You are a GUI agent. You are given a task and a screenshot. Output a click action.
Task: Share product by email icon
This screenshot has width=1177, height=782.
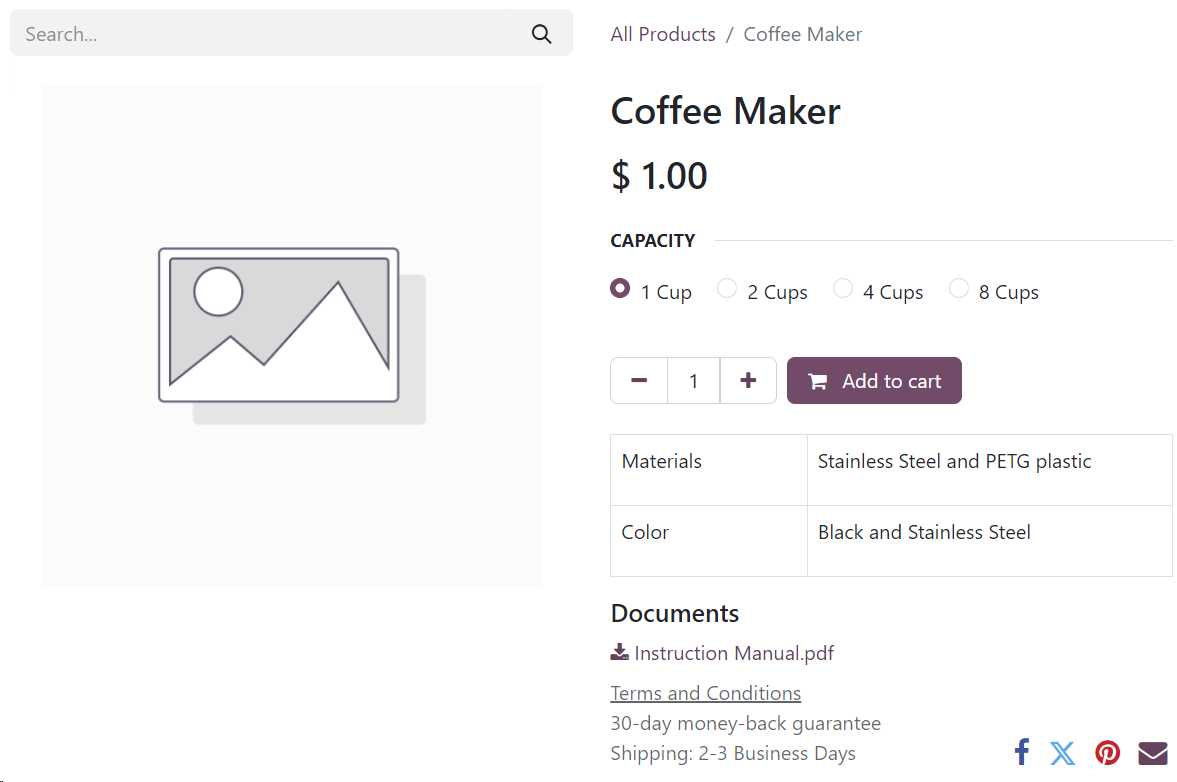pos(1152,753)
